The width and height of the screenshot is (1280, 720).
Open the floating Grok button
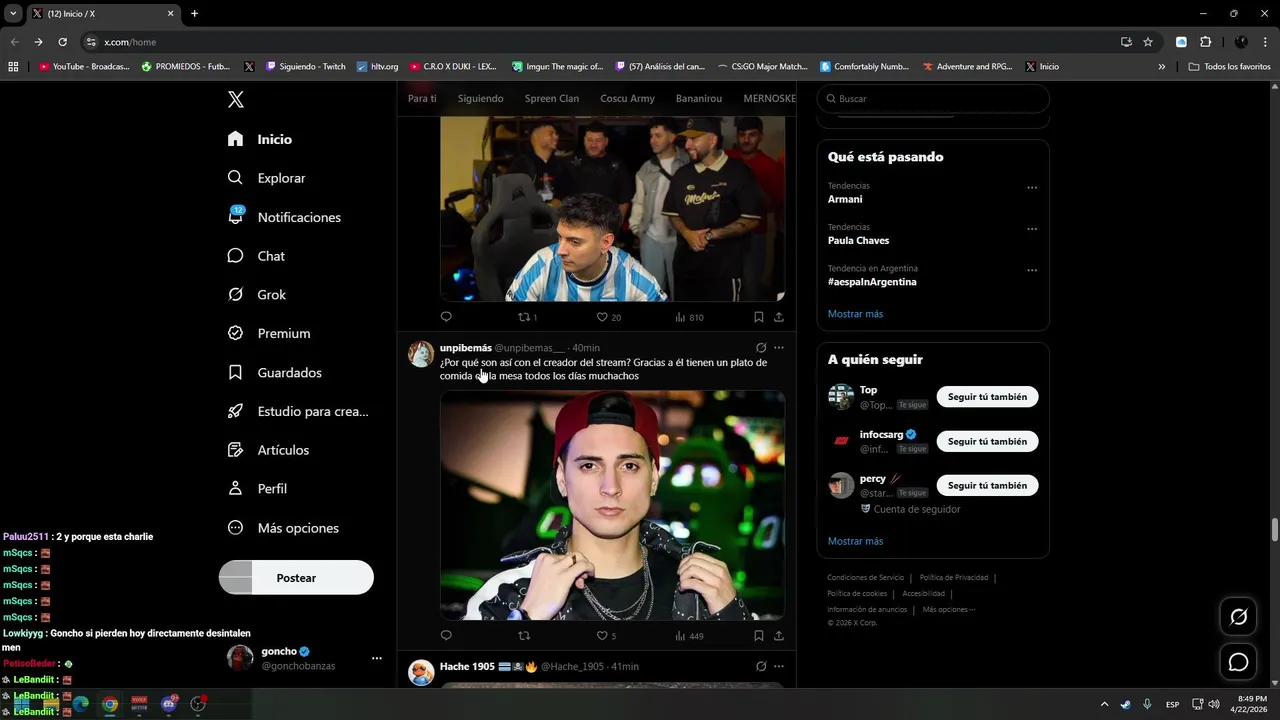coord(1238,617)
